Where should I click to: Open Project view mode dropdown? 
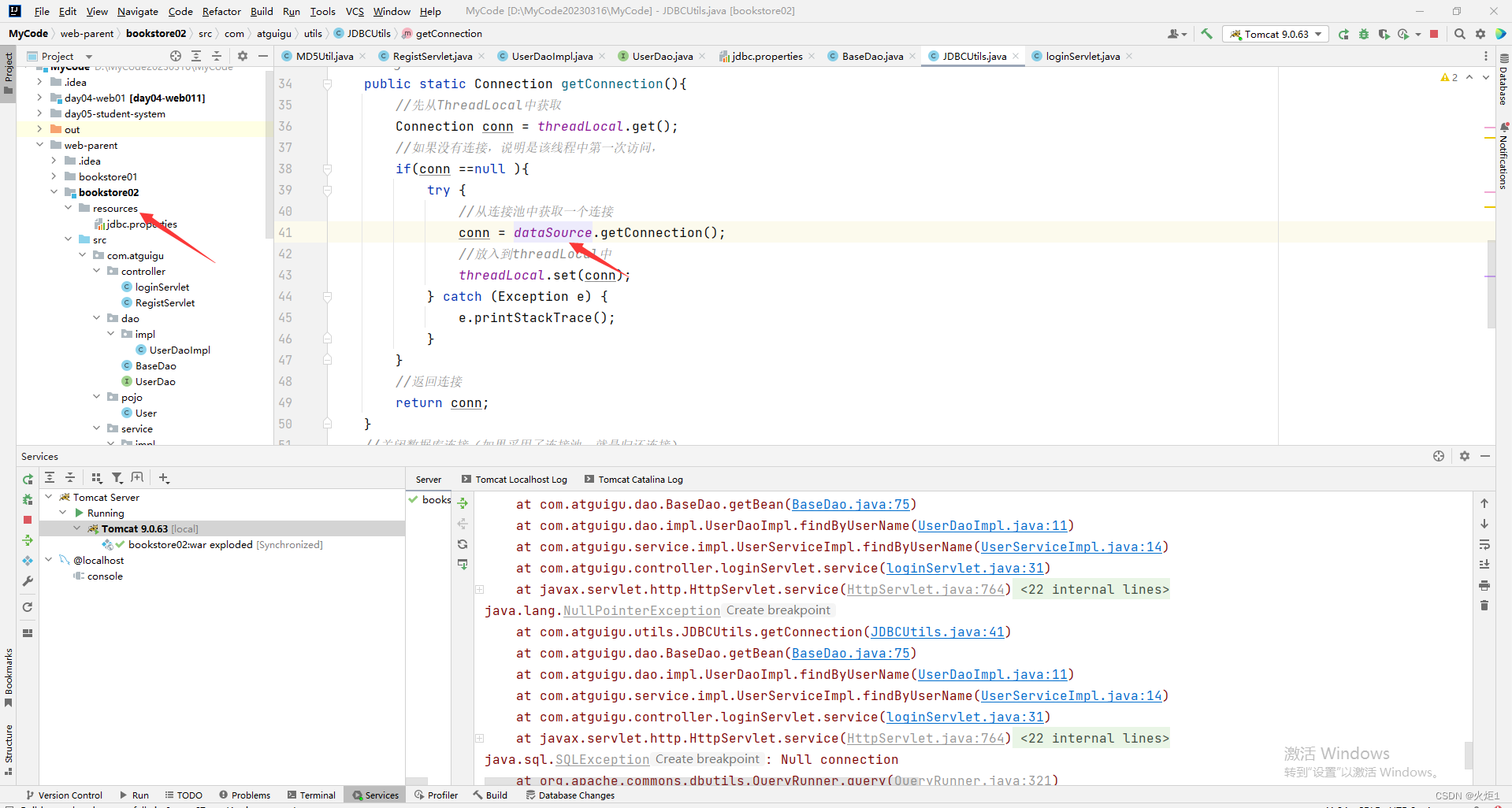[x=60, y=56]
